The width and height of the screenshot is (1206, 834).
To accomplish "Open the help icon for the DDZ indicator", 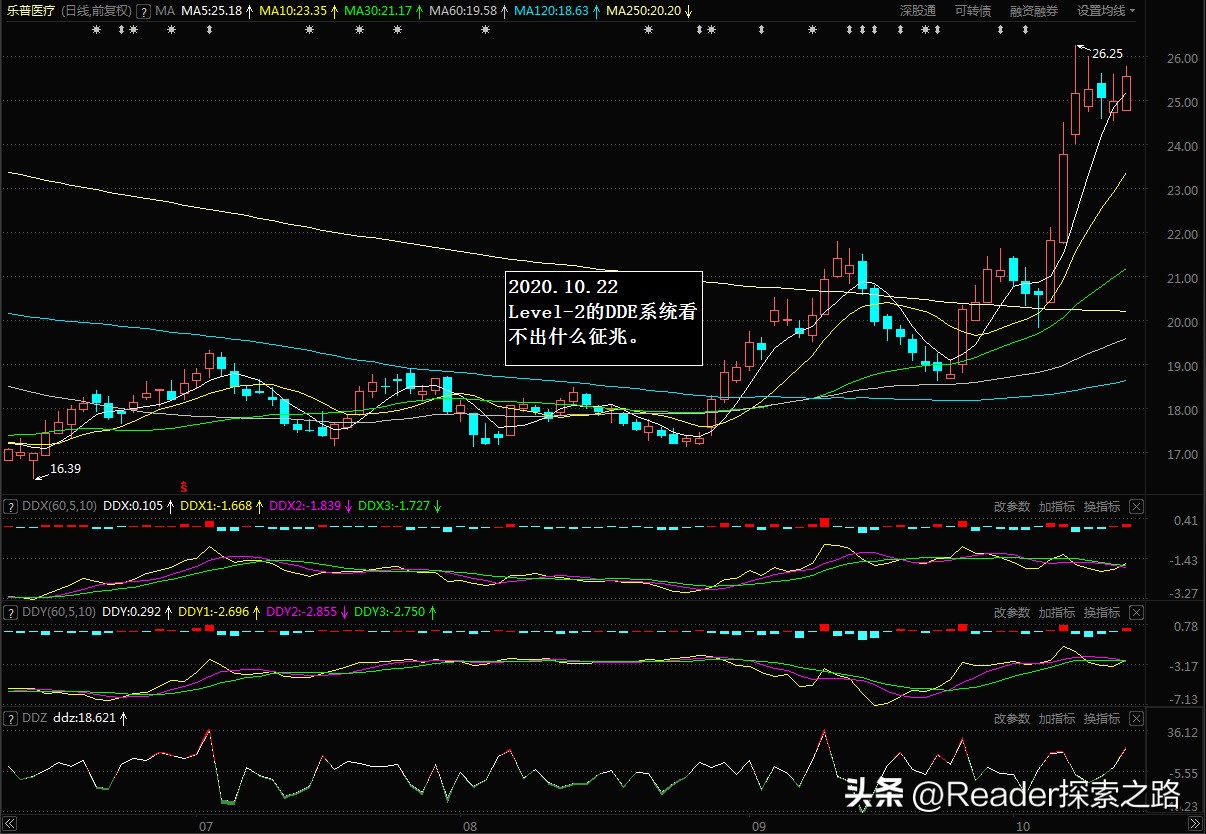I will (x=10, y=718).
